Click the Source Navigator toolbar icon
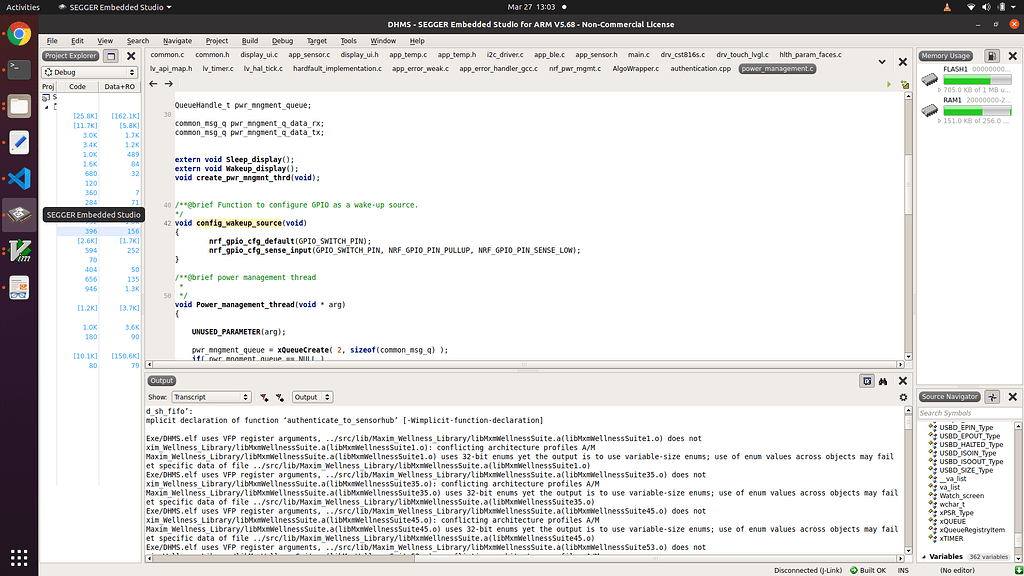This screenshot has width=1024, height=576. [x=992, y=397]
